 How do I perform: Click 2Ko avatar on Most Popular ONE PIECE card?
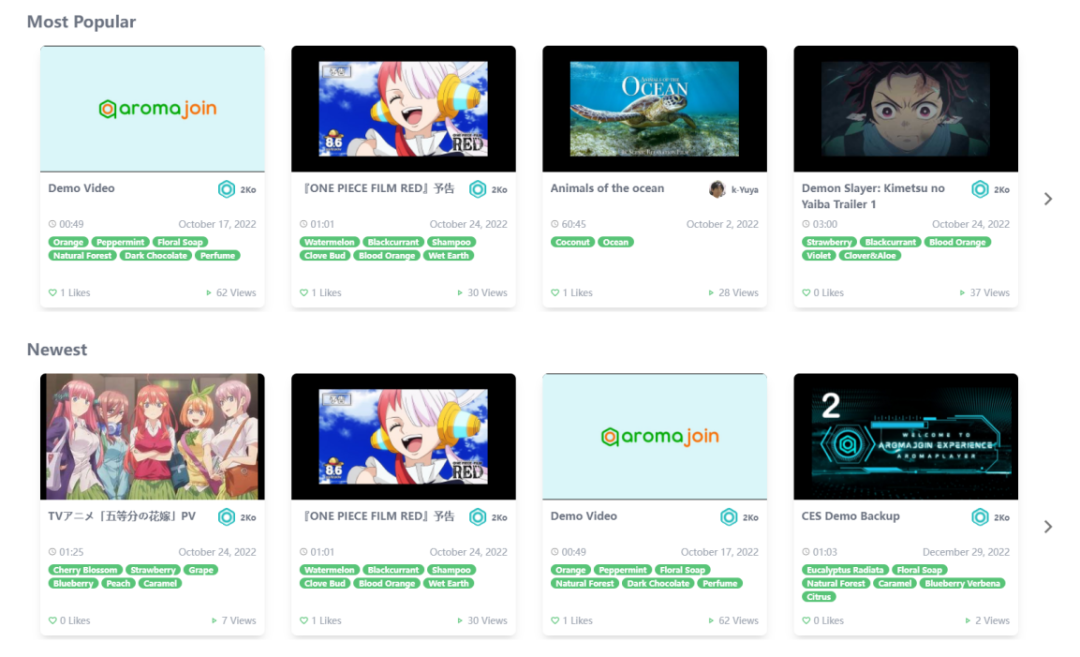point(477,189)
